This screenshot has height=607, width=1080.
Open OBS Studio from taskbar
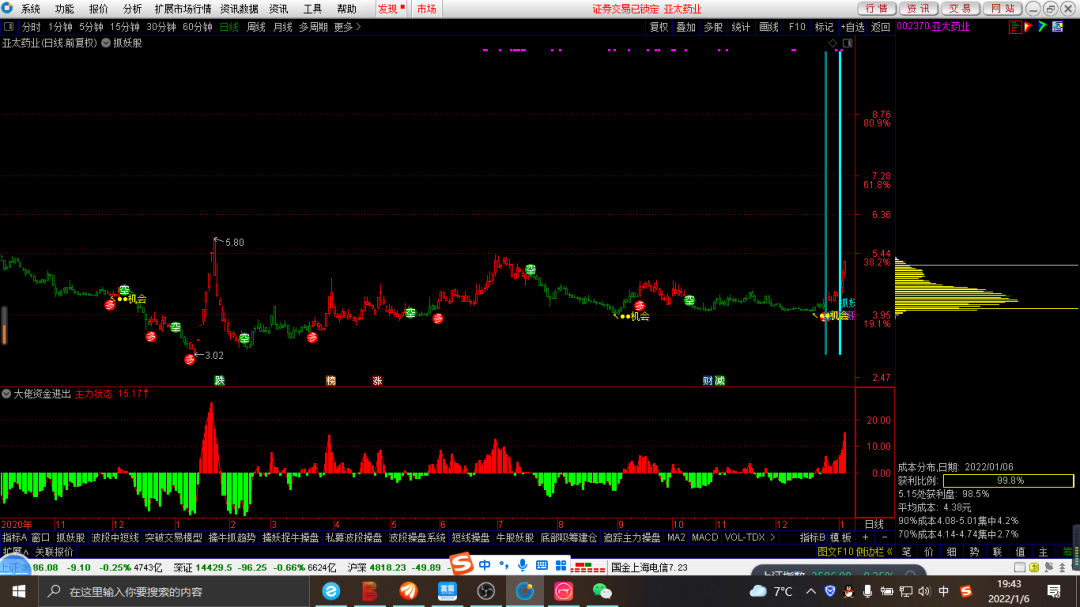pyautogui.click(x=486, y=591)
